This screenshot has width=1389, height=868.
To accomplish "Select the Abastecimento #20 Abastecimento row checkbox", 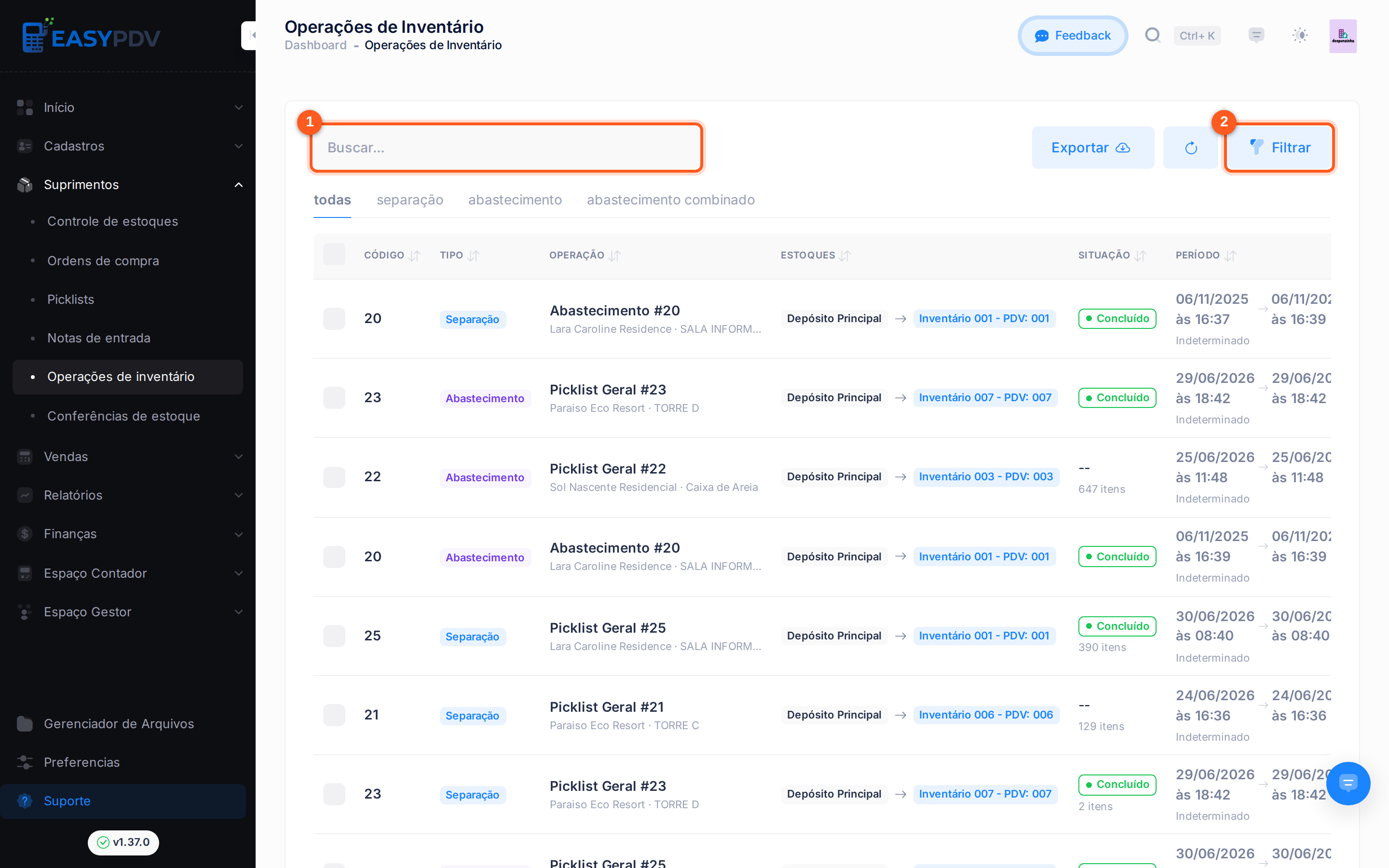I will click(334, 557).
